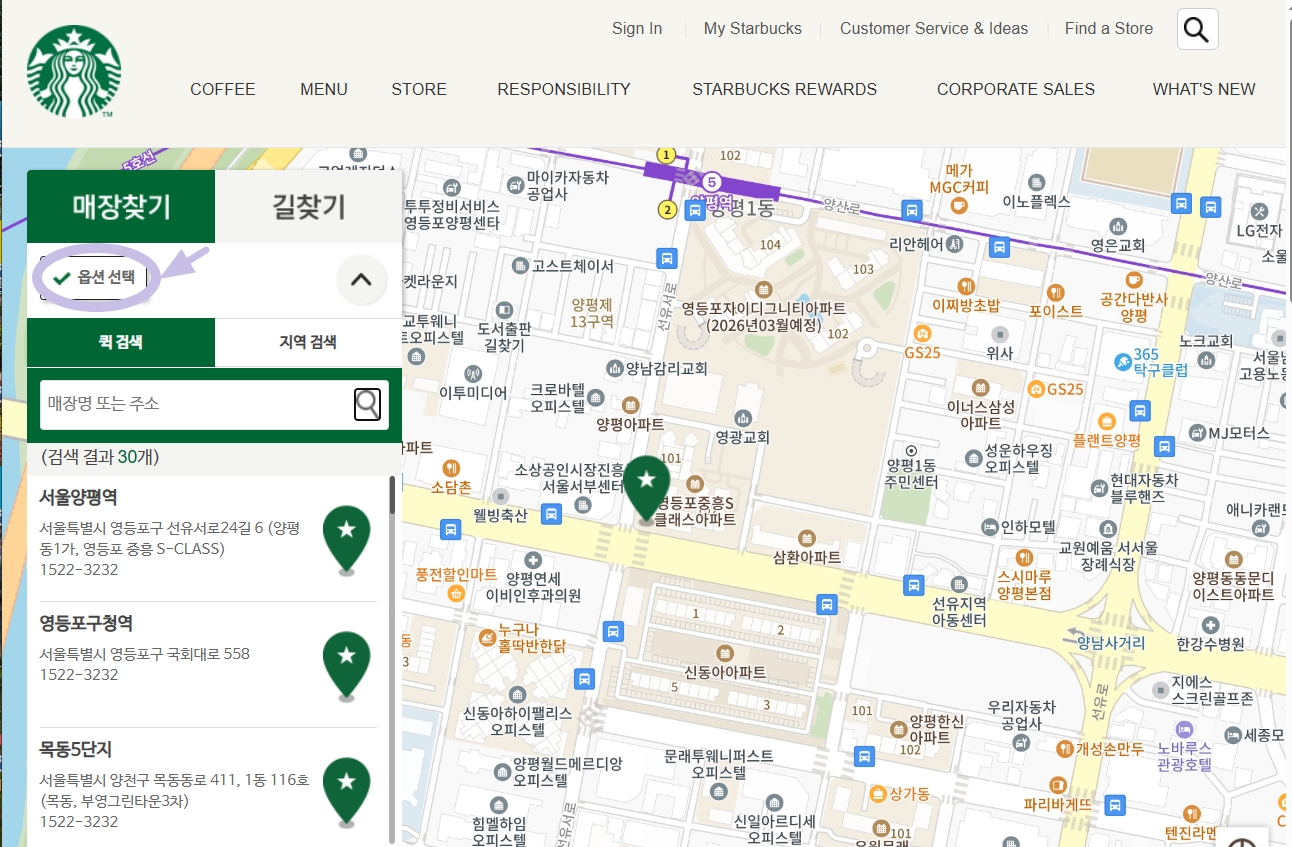Viewport: 1292px width, 847px height.
Task: Select the 서울양평역 store pin icon
Action: pos(346,541)
